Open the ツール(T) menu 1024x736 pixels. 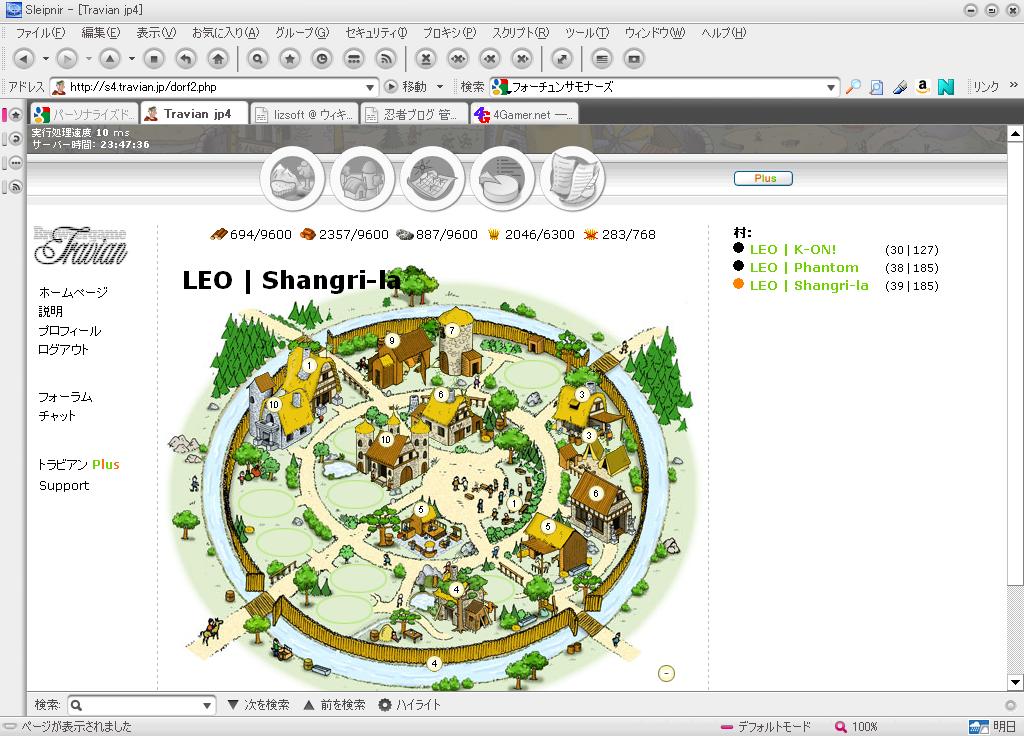point(587,33)
